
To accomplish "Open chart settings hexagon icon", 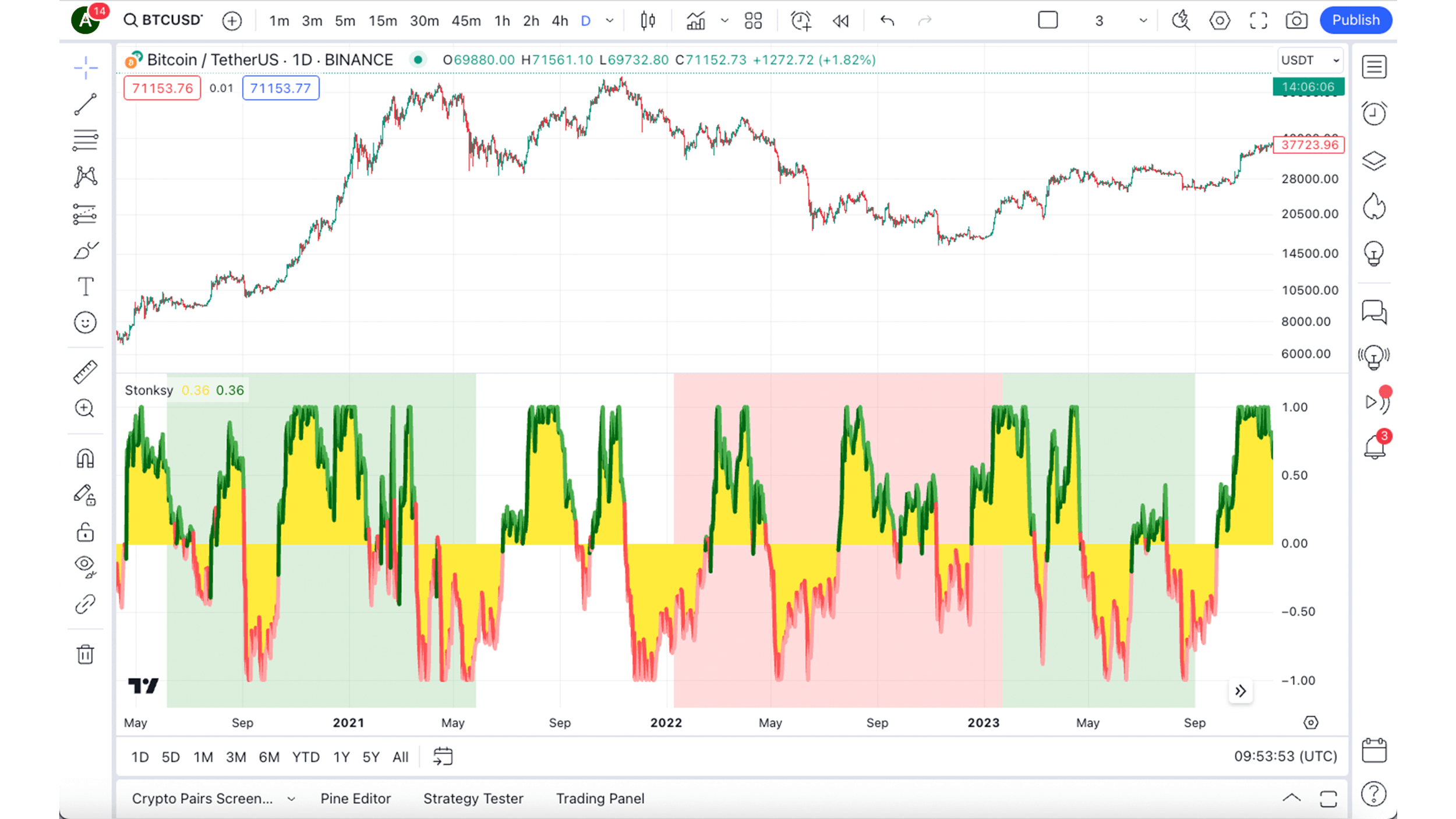I will coord(1220,21).
